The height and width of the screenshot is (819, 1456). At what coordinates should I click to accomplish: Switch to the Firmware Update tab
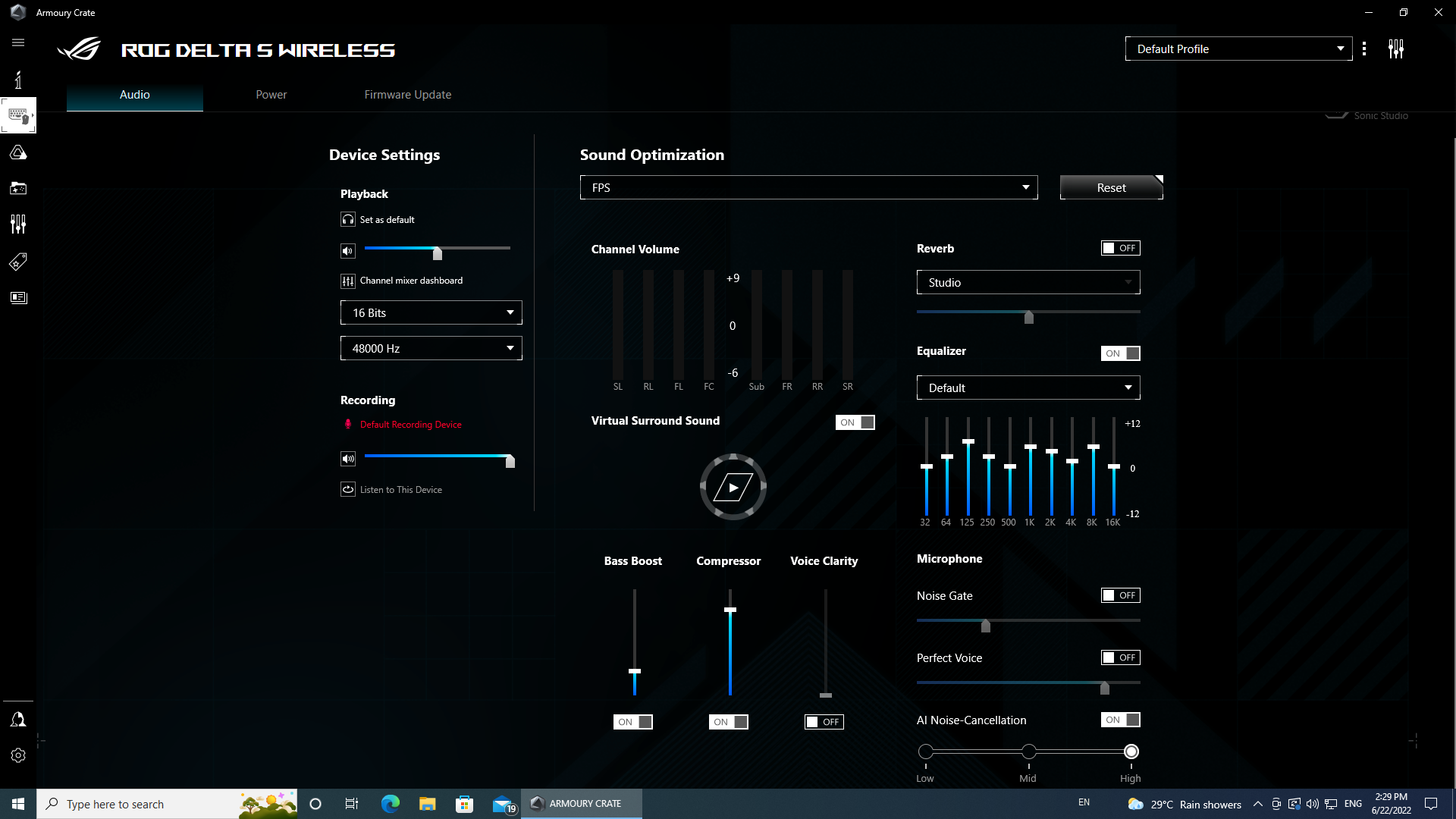(408, 95)
